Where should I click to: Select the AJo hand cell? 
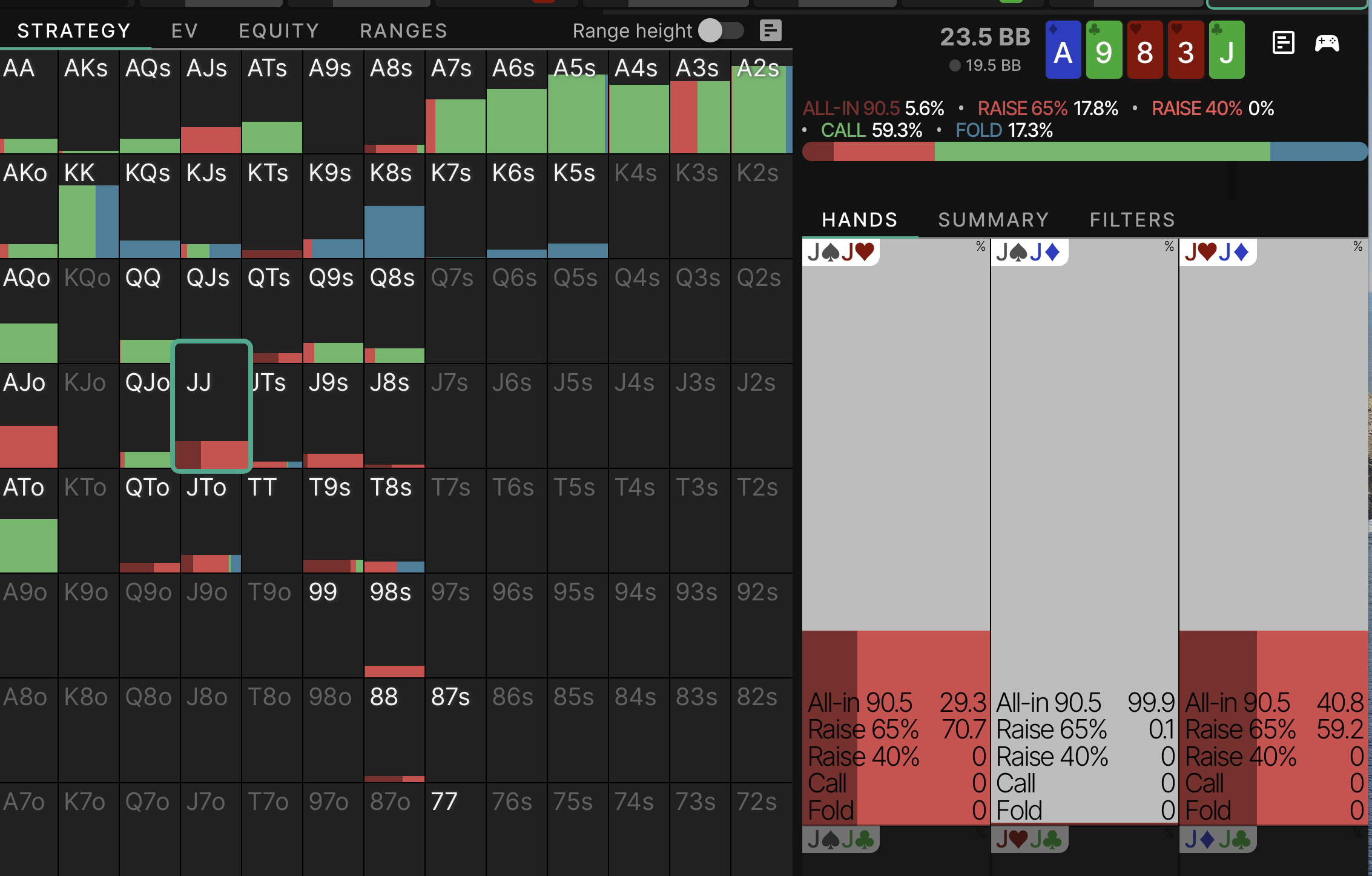[28, 416]
